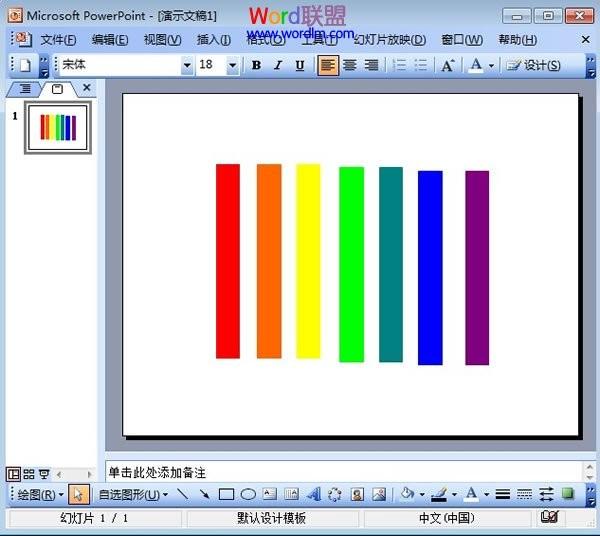The height and width of the screenshot is (536, 600).
Task: Open the 设计(S) design pane
Action: click(x=533, y=65)
